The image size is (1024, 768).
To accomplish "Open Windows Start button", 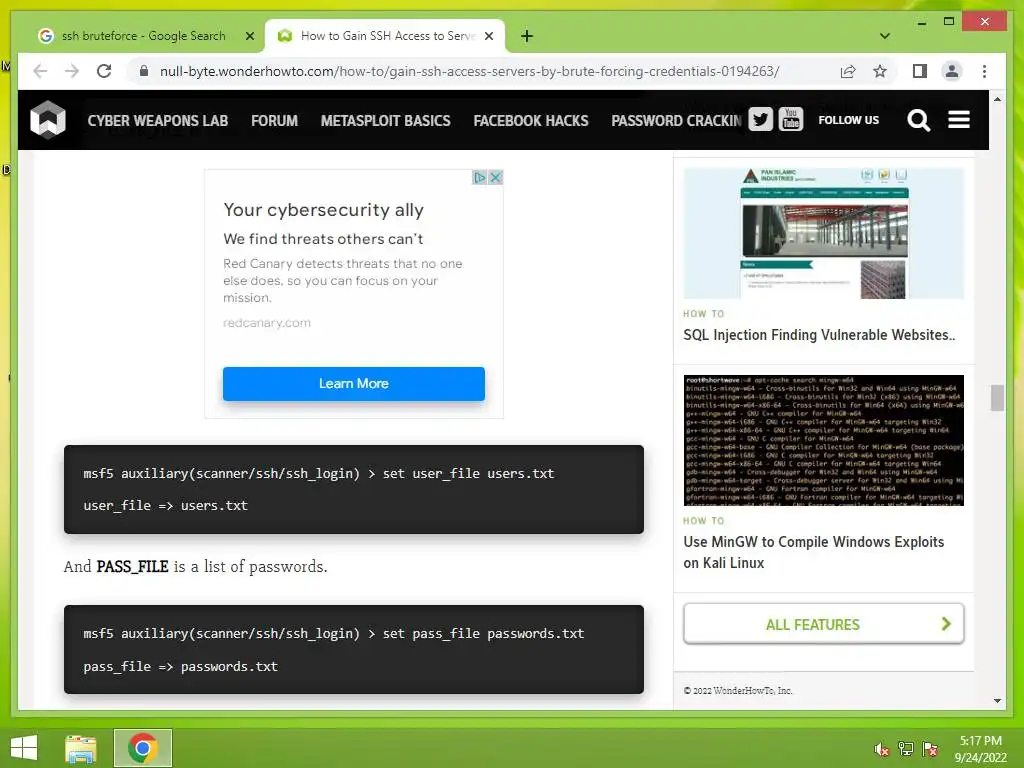I will (x=24, y=748).
